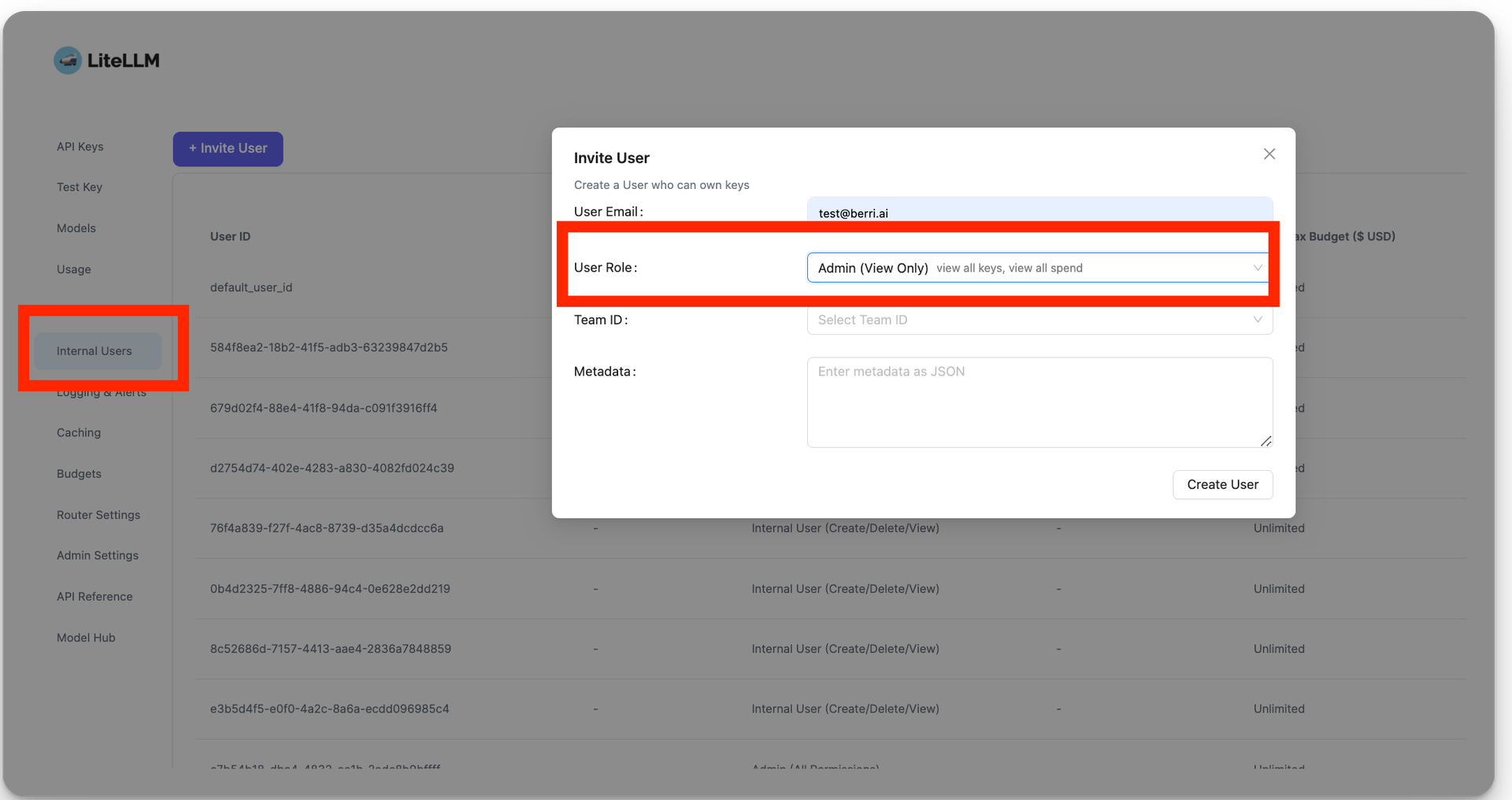Image resolution: width=1512 pixels, height=800 pixels.
Task: Open the API Keys section
Action: [x=80, y=146]
